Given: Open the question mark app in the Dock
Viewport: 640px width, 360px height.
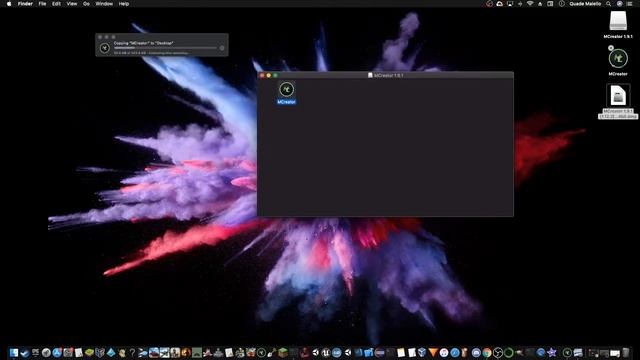Looking at the screenshot, I should point(132,353).
